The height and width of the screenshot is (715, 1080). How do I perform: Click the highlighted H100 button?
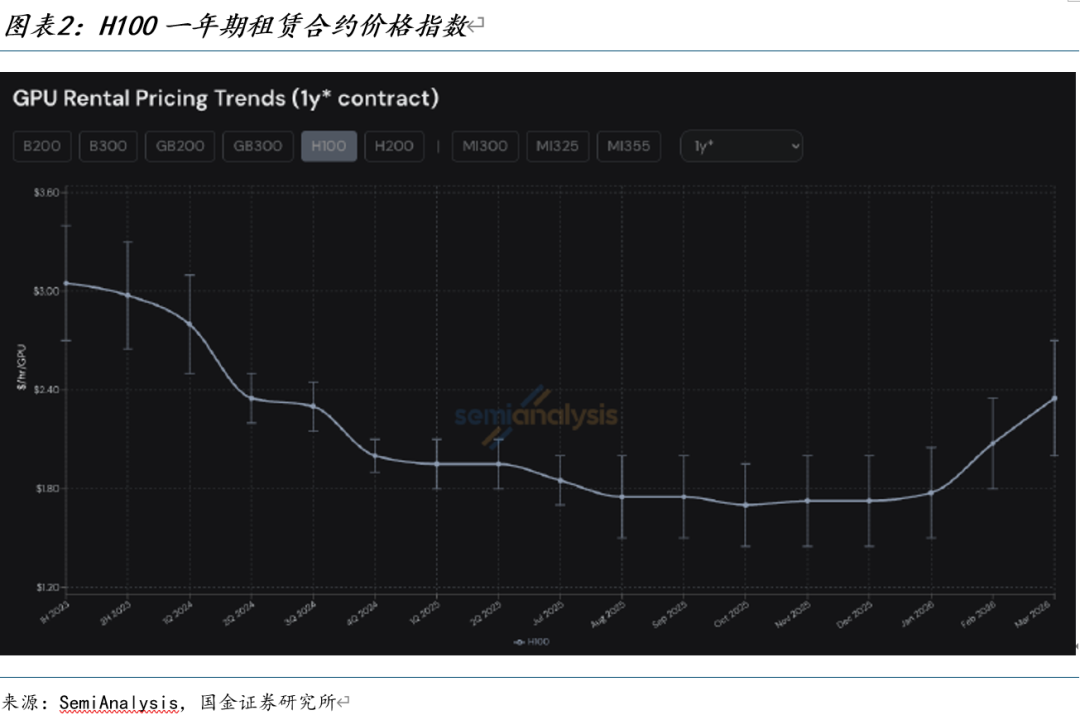329,146
